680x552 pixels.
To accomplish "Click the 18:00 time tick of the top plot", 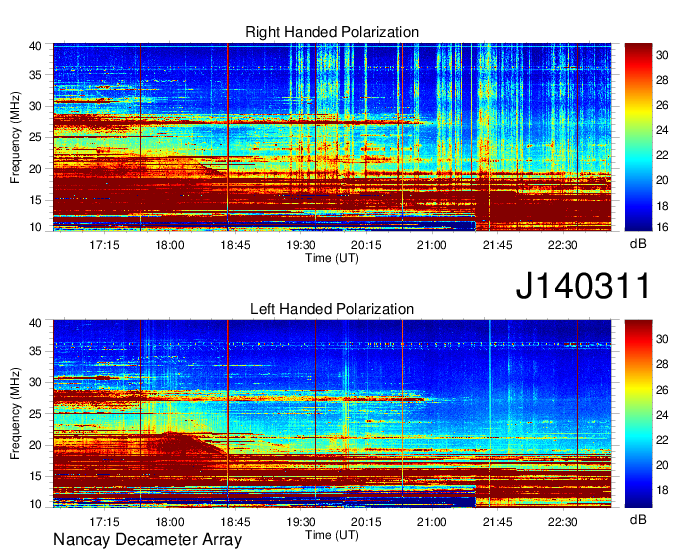I will click(170, 245).
